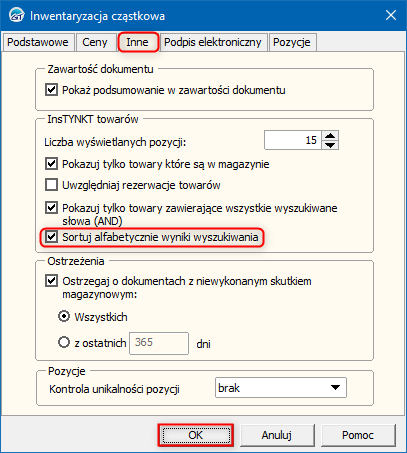
Task: Uncheck Pokazuj tylko towary które są w magazynie
Action: (51, 164)
